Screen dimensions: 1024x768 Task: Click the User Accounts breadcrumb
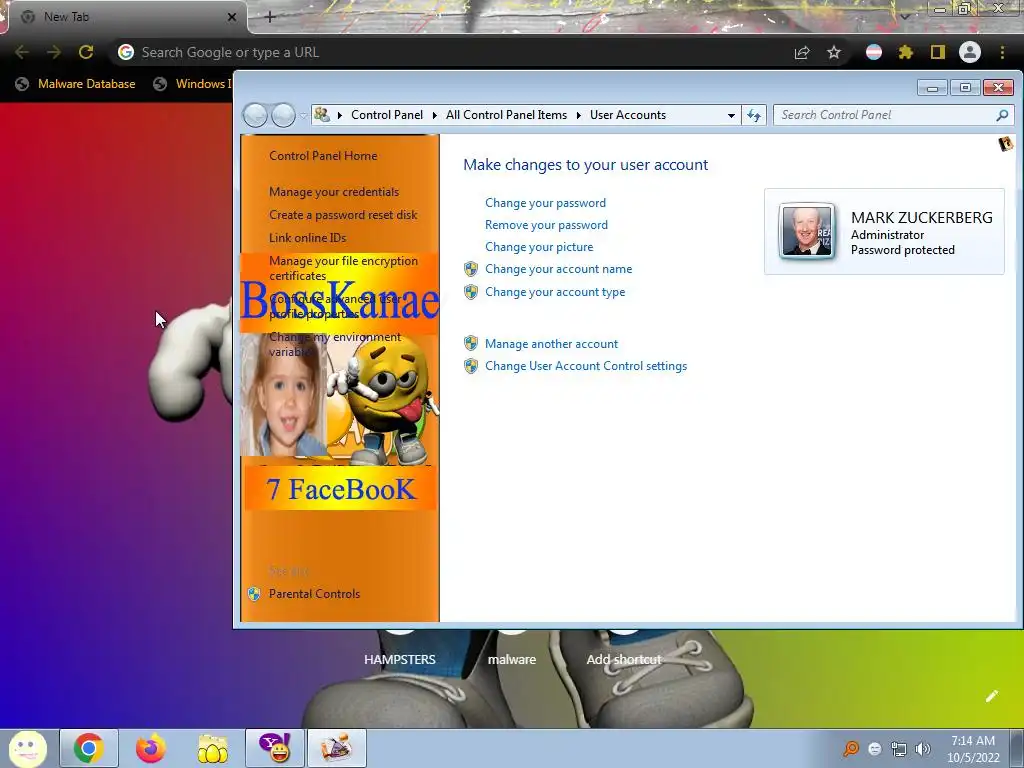click(x=628, y=115)
